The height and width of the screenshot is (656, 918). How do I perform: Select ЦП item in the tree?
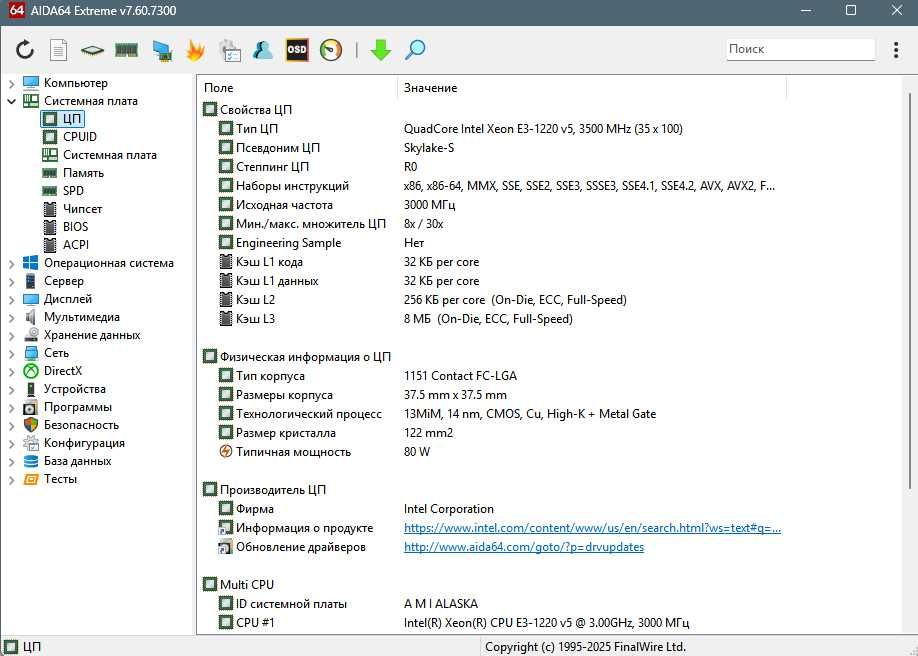[x=63, y=119]
